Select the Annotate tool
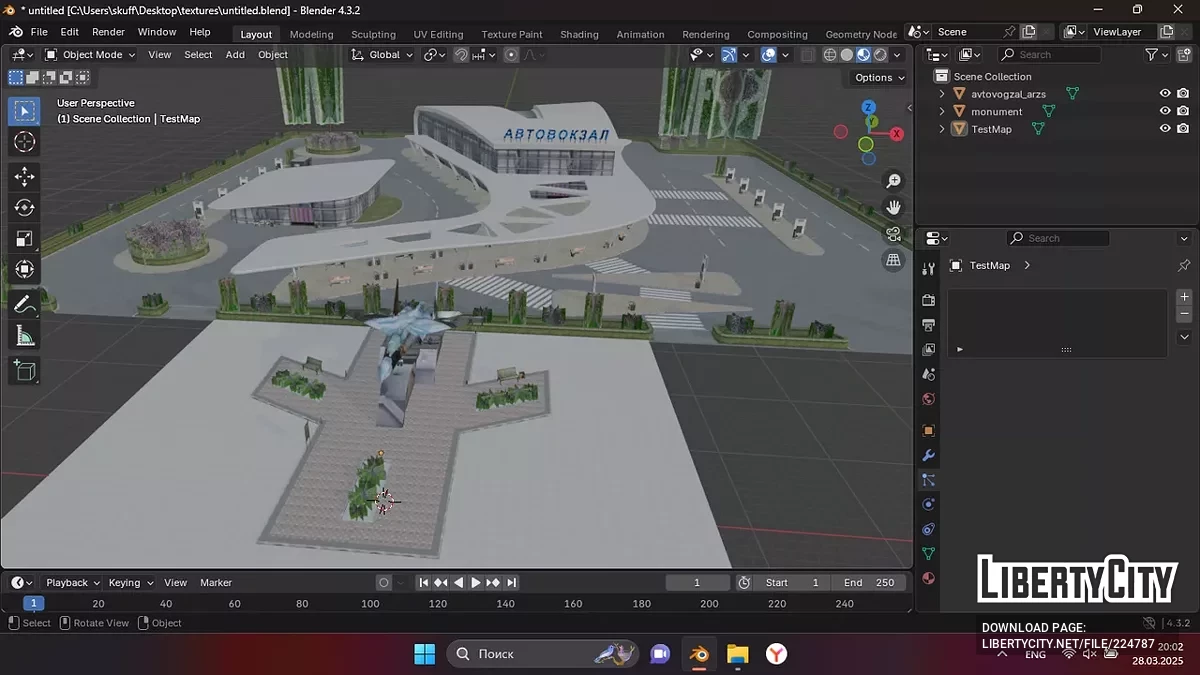This screenshot has height=675, width=1200. (x=24, y=303)
